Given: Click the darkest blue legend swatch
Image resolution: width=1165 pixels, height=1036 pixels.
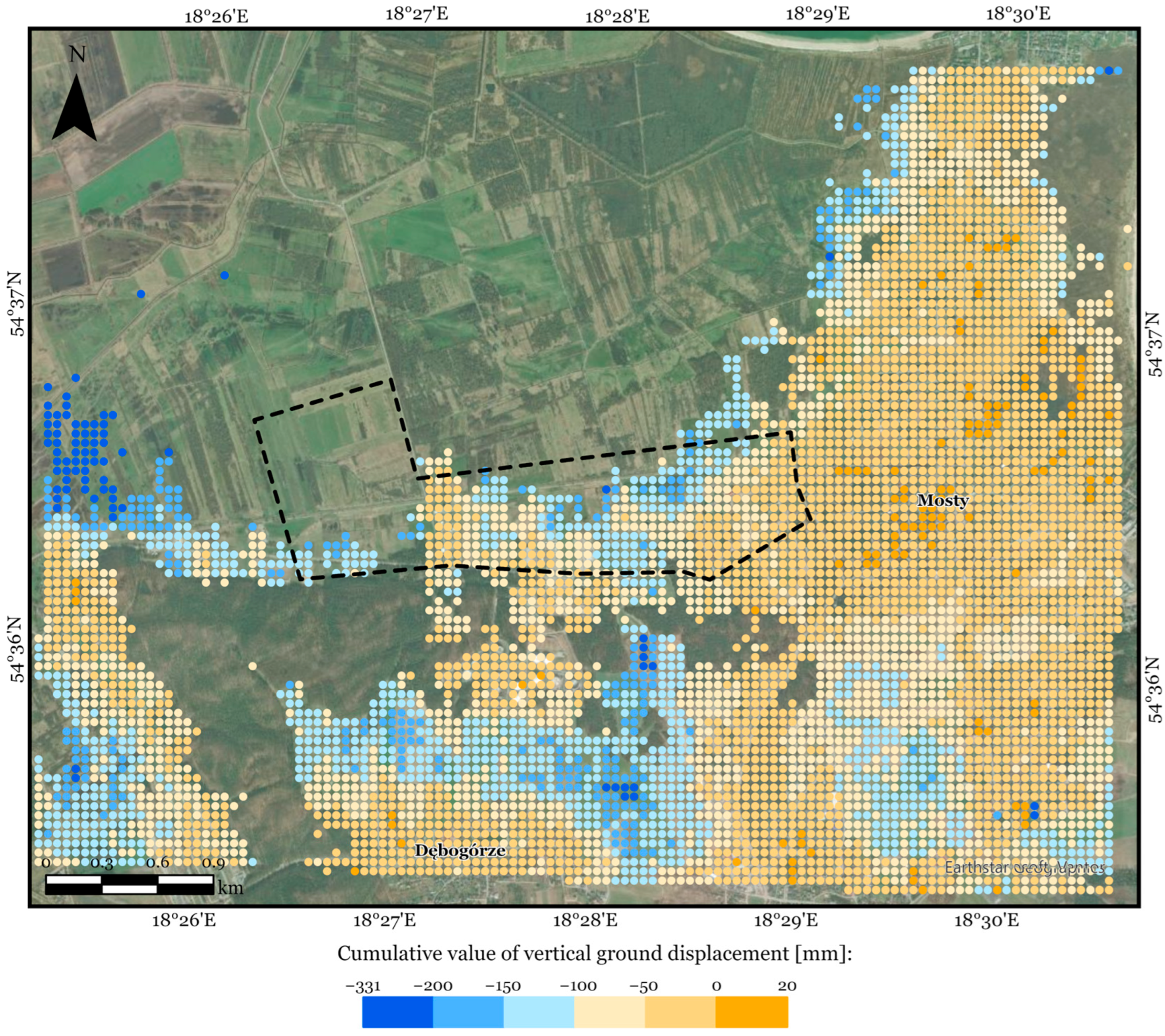Looking at the screenshot, I should coord(397,1012).
